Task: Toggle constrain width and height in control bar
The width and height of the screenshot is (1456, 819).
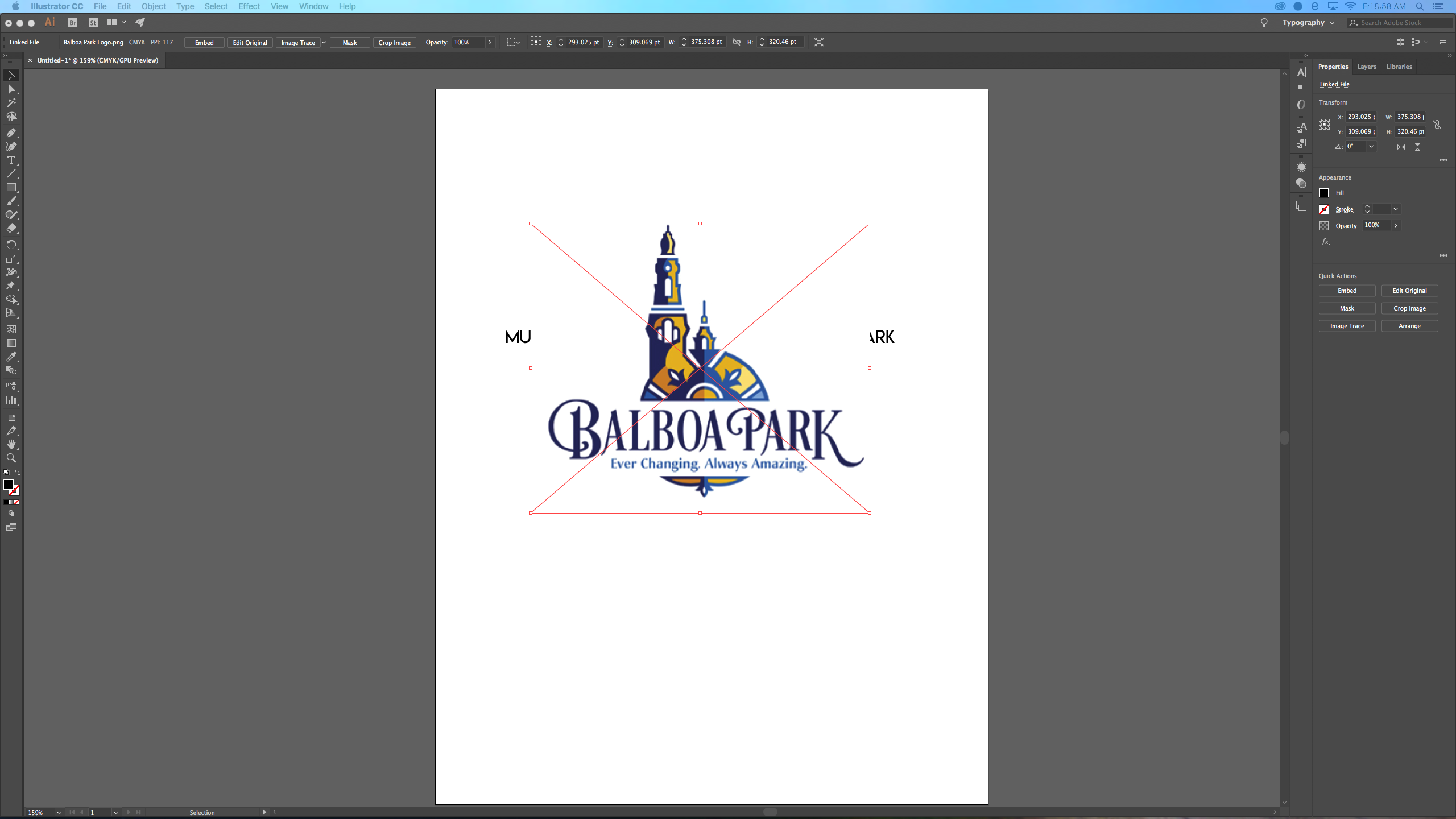Action: (x=737, y=42)
